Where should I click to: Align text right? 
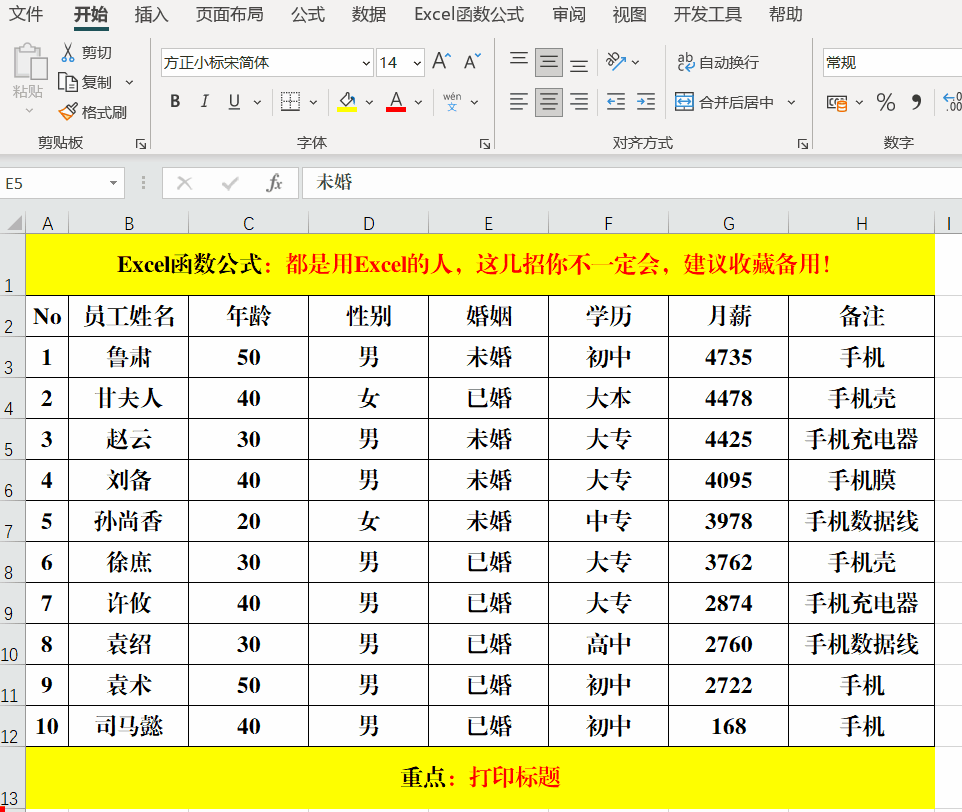[x=579, y=102]
